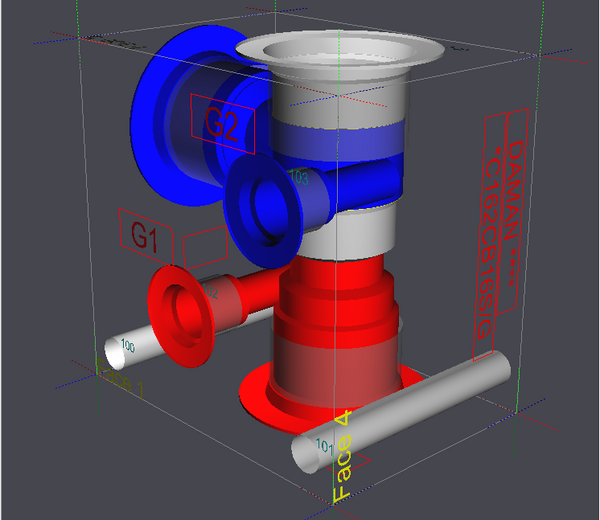Select the red flange of port 102
The height and width of the screenshot is (520, 600).
tap(181, 316)
